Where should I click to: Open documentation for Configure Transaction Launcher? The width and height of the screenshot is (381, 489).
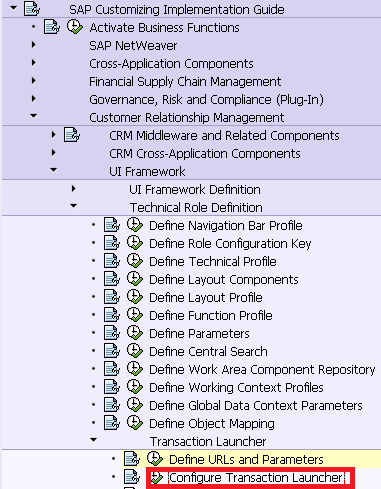132,477
